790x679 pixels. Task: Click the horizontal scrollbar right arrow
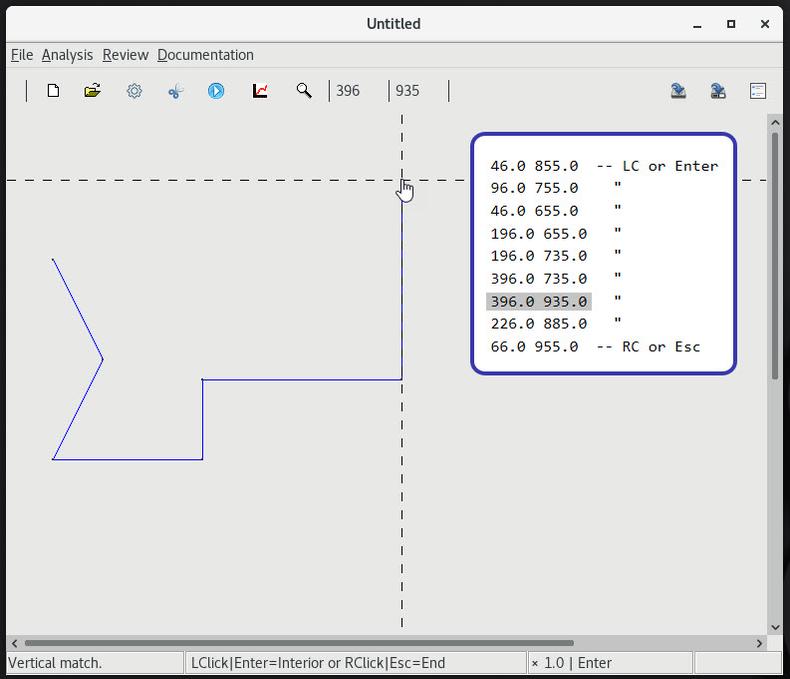click(x=760, y=643)
